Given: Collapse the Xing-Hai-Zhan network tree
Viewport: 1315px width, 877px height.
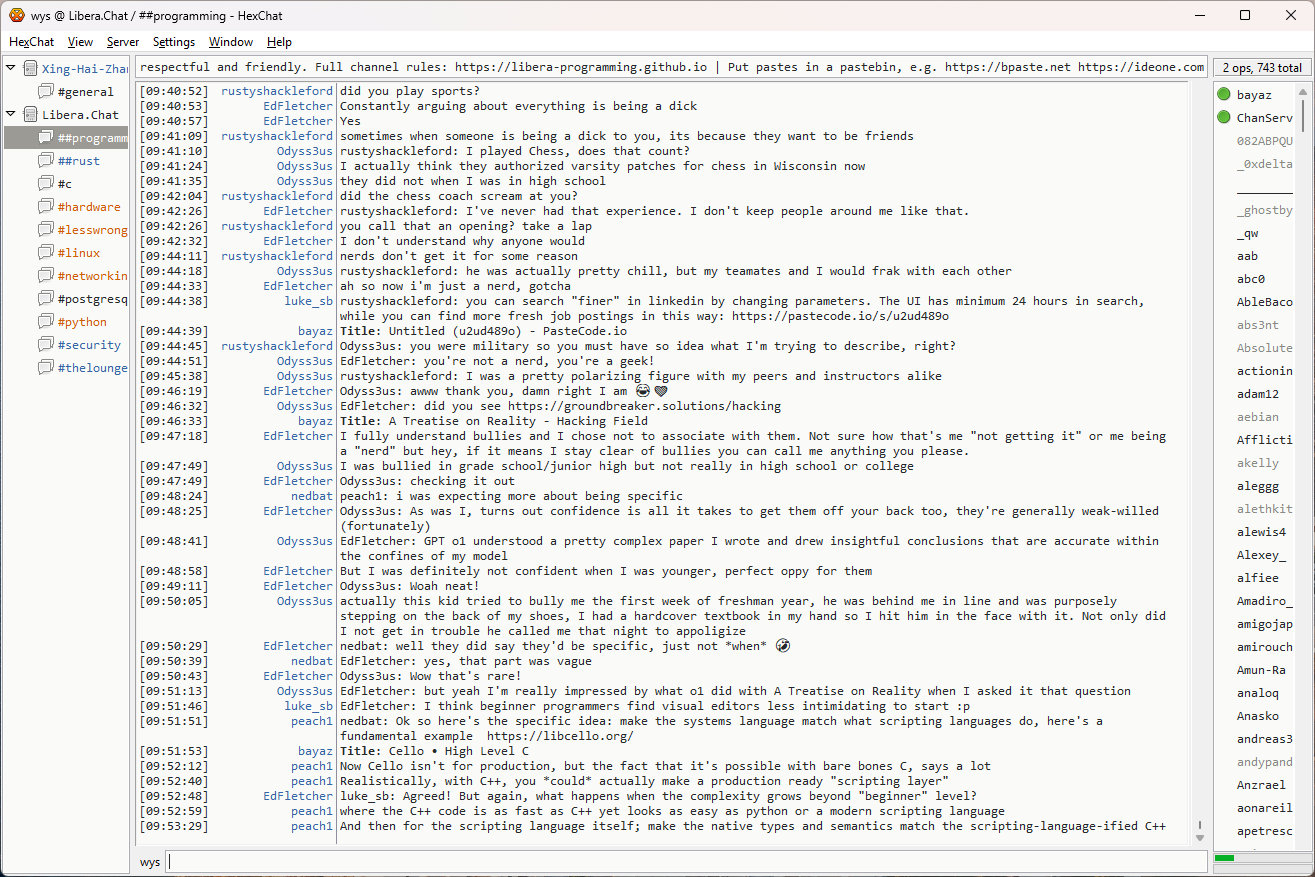Looking at the screenshot, I should click(x=11, y=69).
